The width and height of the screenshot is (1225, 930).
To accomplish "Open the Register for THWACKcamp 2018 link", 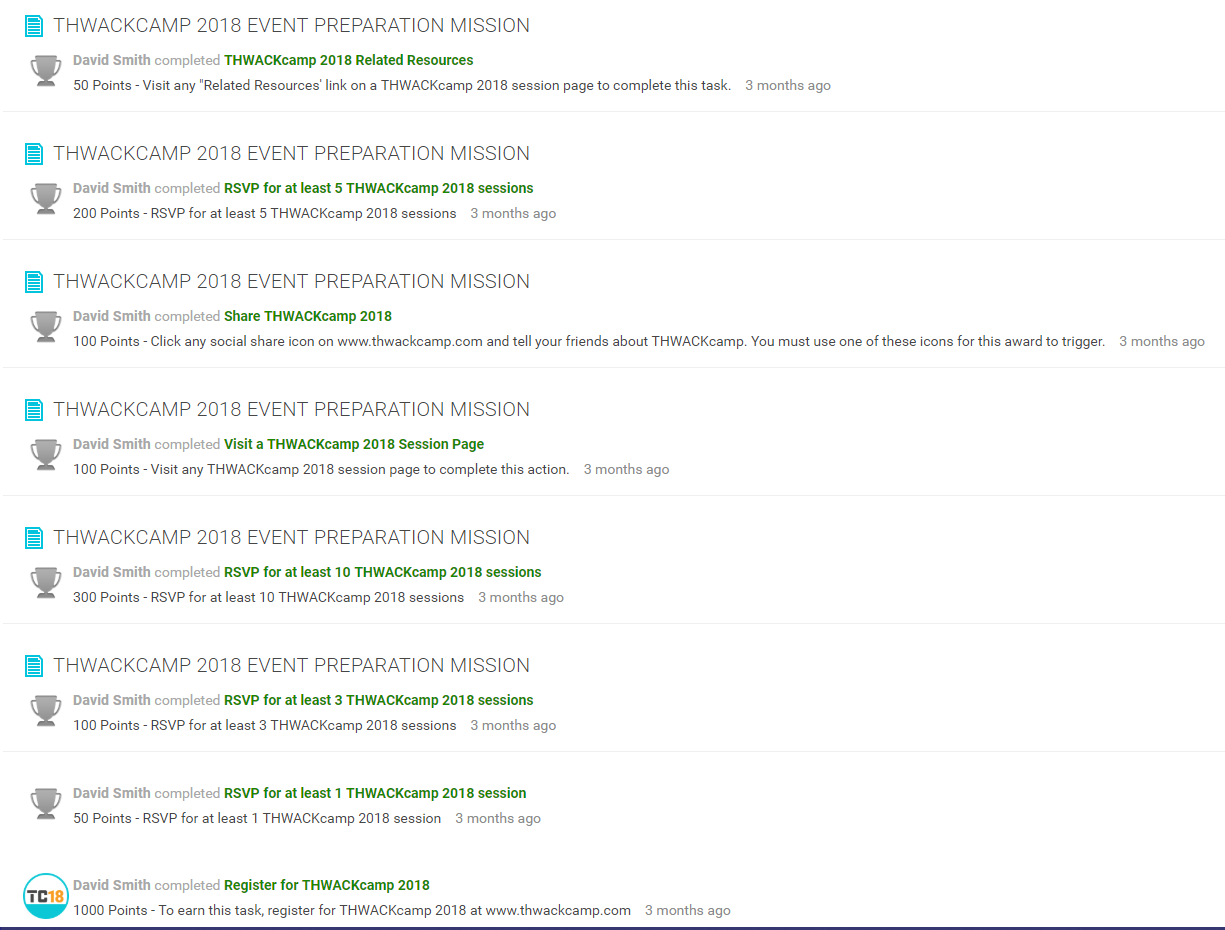I will tap(327, 885).
